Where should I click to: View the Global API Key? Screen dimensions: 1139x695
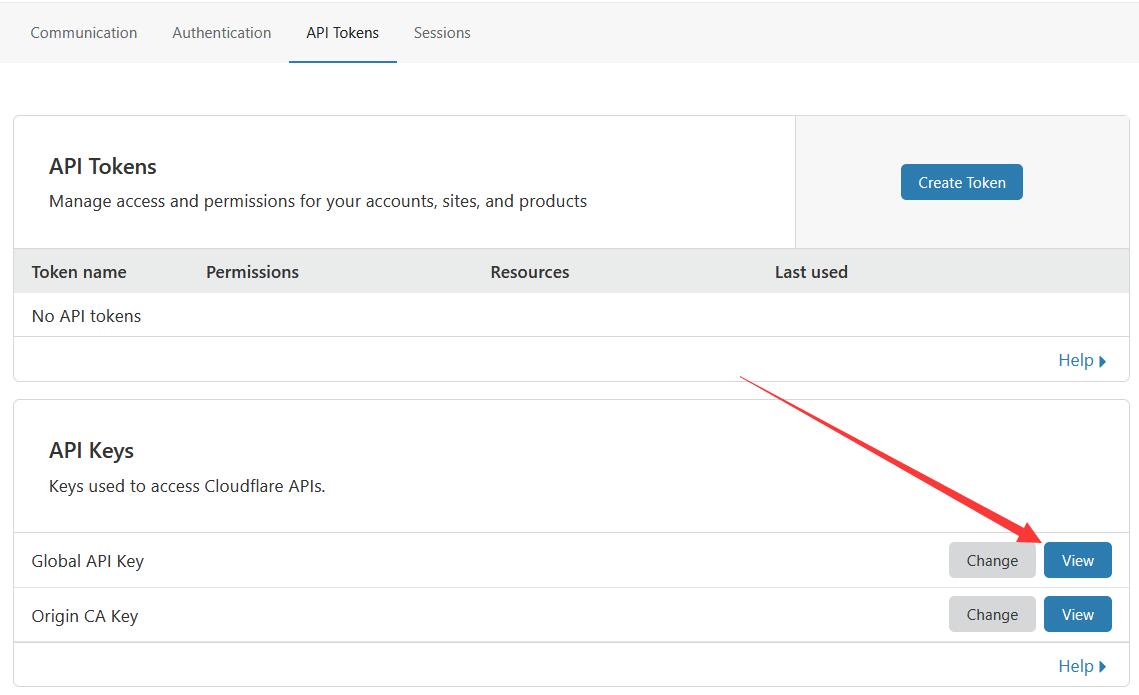click(x=1077, y=561)
